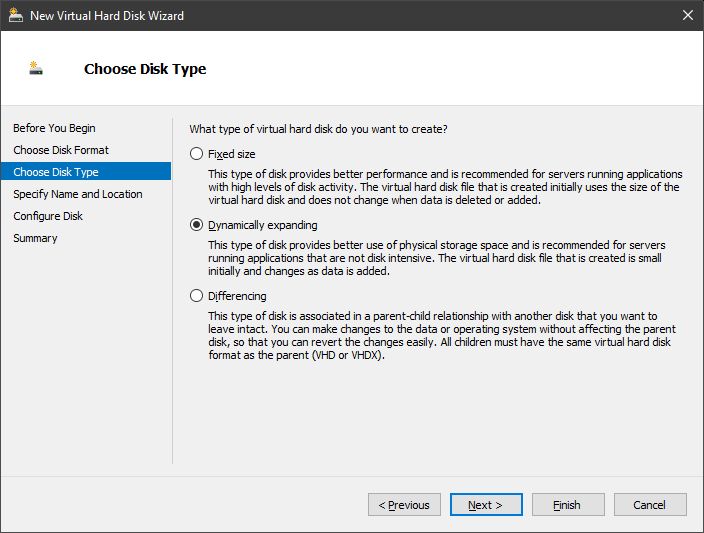The image size is (704, 533).
Task: Open the Choose Disk Format step
Action: (61, 150)
